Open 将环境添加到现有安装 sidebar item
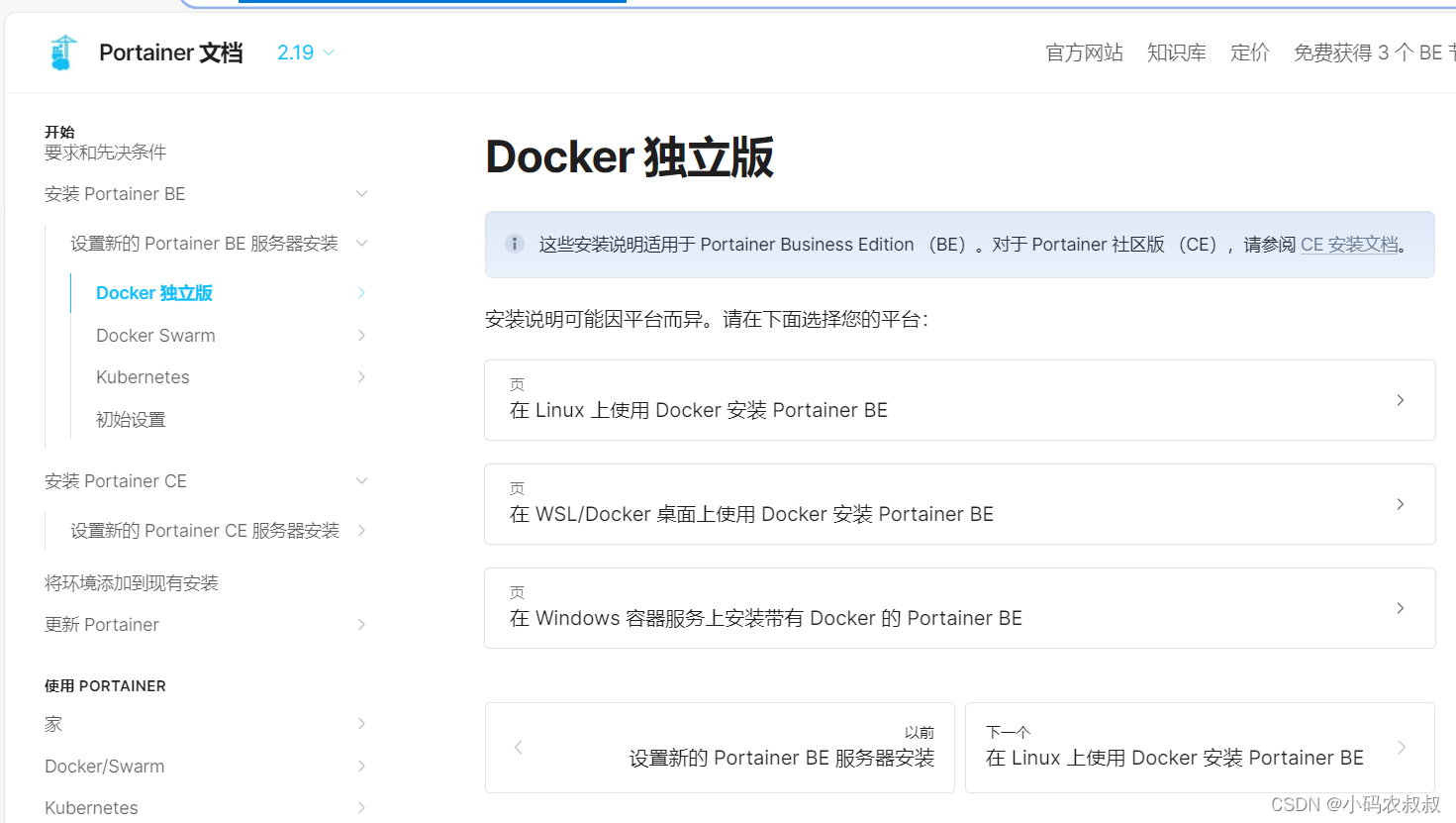The image size is (1456, 823). 131,583
